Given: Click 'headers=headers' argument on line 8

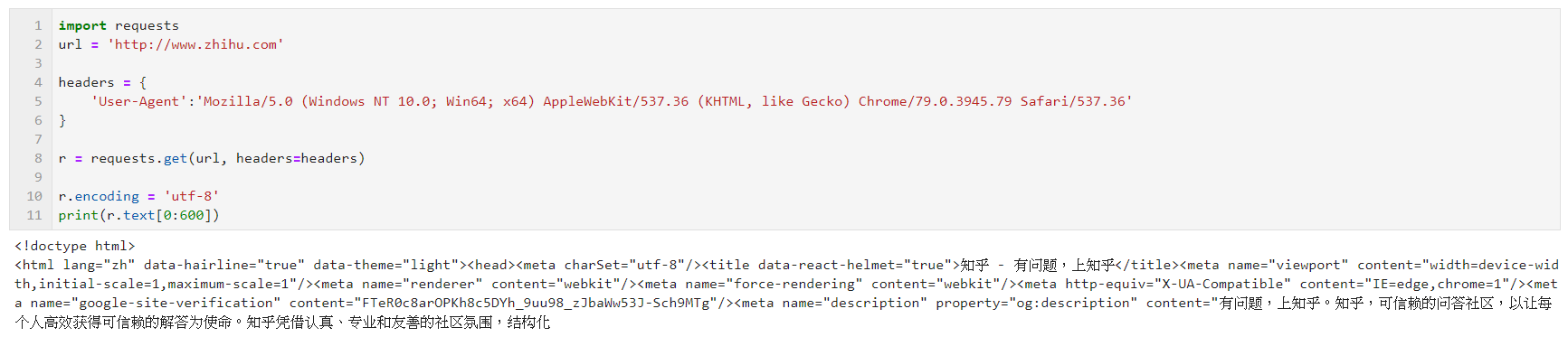Looking at the screenshot, I should point(297,158).
